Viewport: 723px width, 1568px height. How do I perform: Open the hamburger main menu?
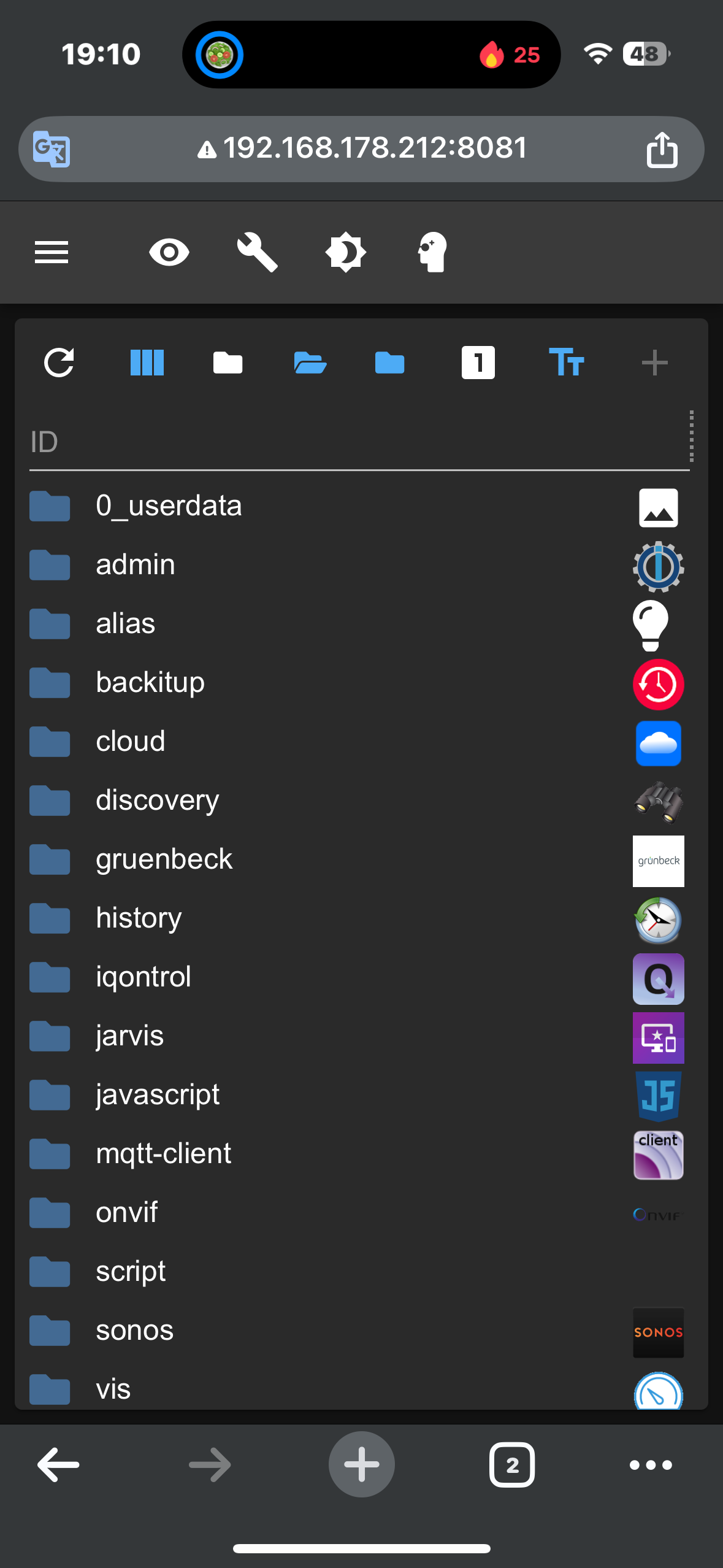click(52, 252)
